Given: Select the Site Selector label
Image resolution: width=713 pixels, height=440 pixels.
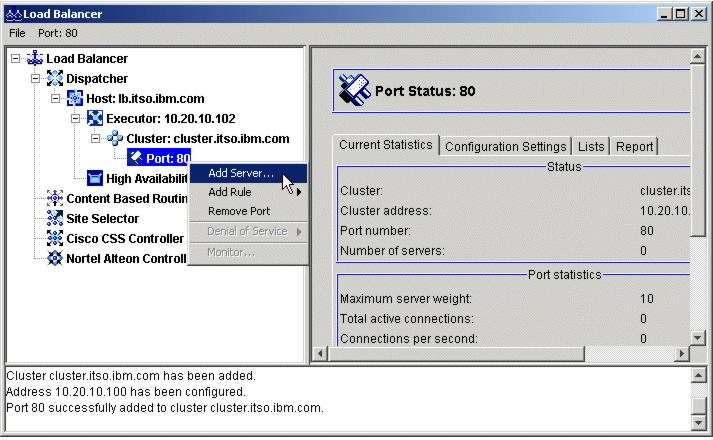Looking at the screenshot, I should pos(102,219).
